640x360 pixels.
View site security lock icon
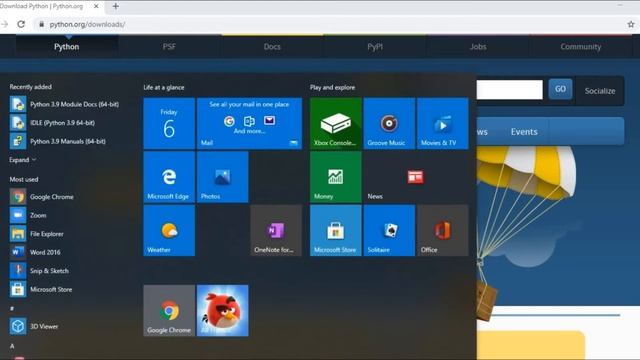tap(41, 24)
